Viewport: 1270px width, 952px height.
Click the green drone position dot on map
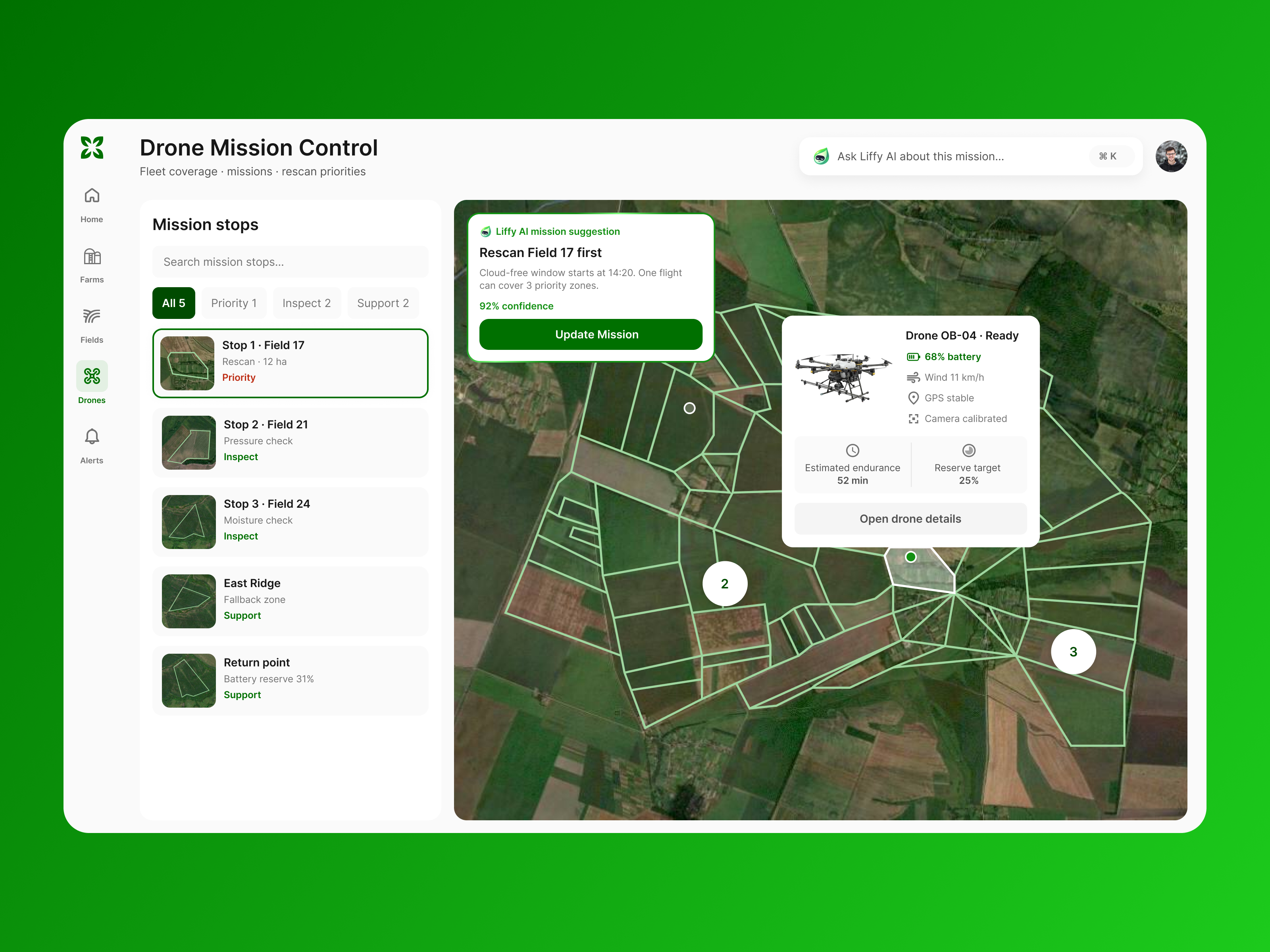[x=910, y=557]
